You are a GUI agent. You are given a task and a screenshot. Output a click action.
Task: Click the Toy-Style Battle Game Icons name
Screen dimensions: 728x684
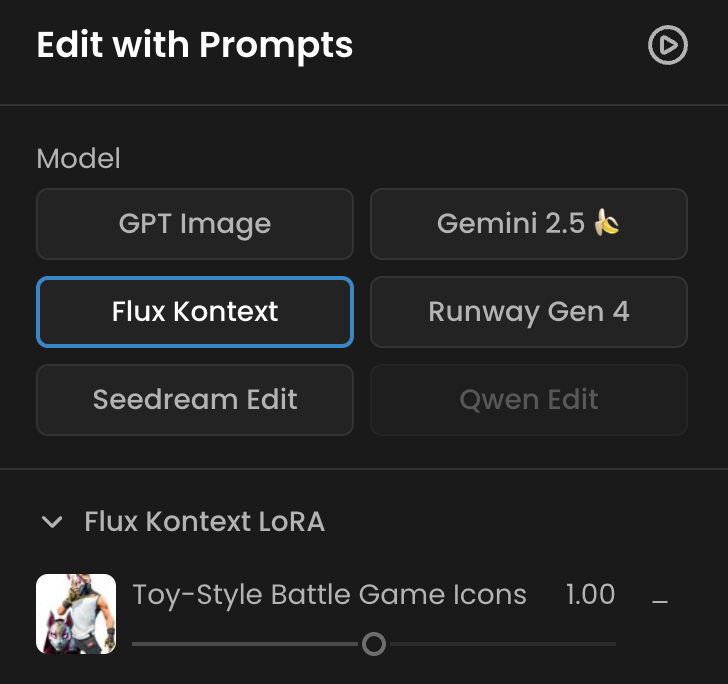[329, 595]
